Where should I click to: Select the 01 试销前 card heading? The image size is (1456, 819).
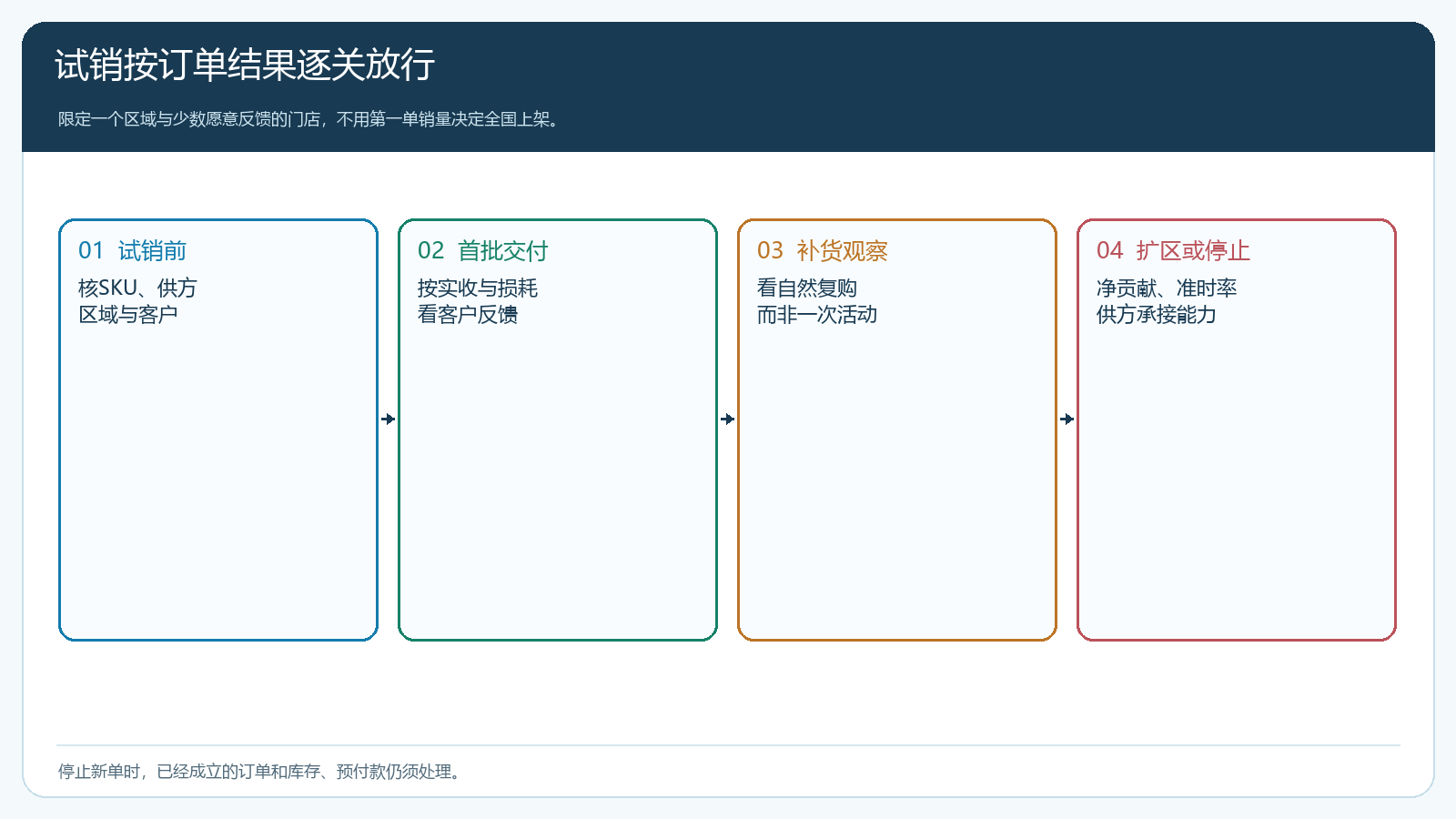click(x=133, y=251)
